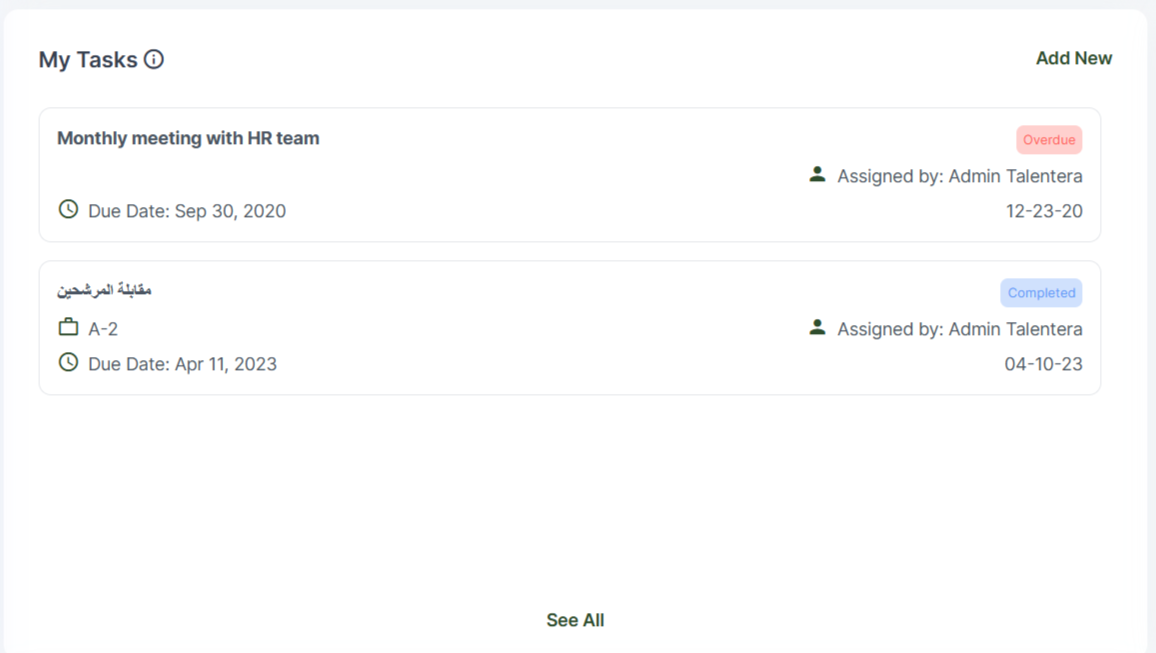Click the blue Completed status badge

point(1041,293)
